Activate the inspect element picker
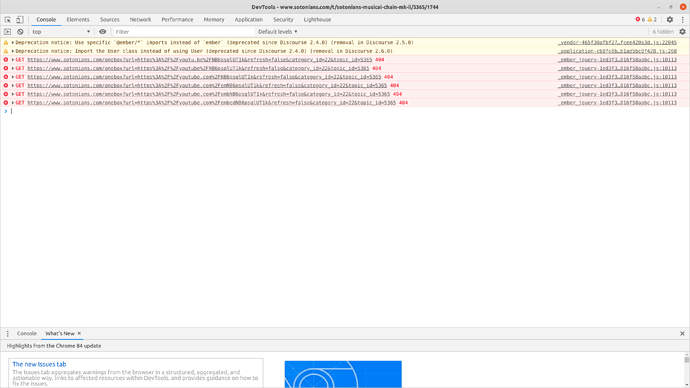Image resolution: width=690 pixels, height=388 pixels. pos(7,20)
